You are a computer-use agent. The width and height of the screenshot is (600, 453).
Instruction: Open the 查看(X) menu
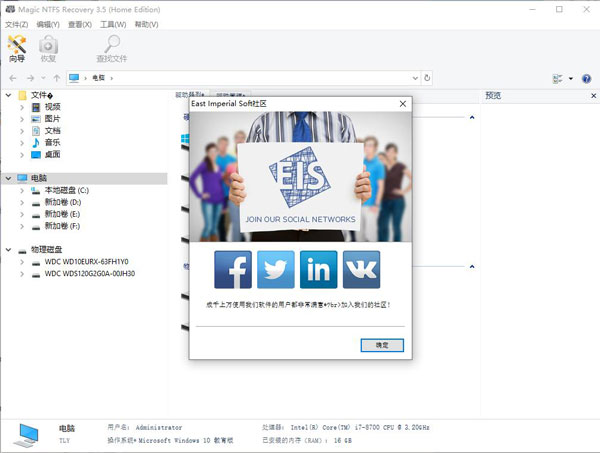pyautogui.click(x=80, y=24)
